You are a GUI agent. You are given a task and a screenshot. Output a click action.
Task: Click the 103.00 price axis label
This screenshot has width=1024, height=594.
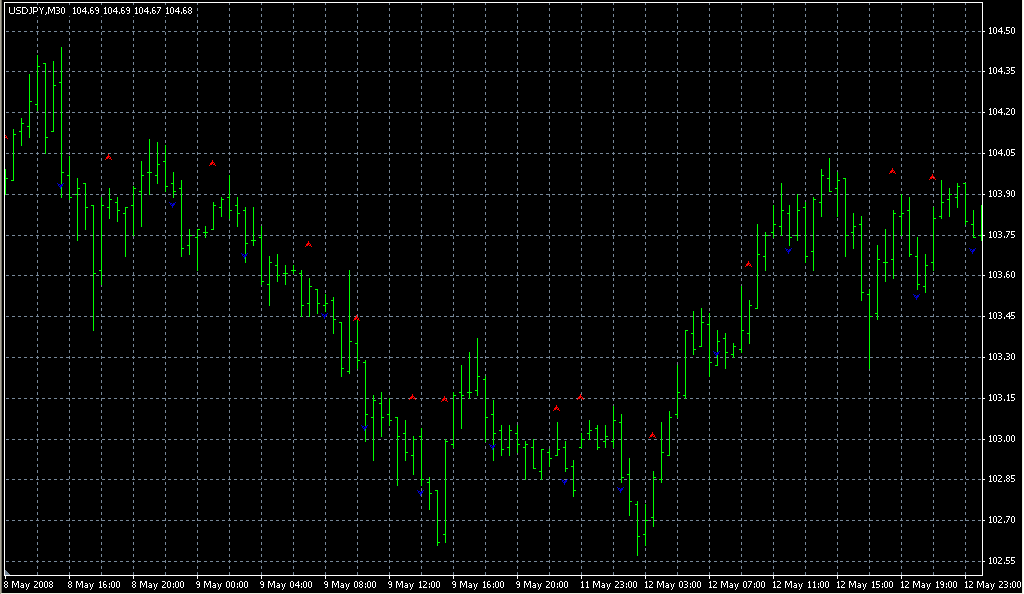(x=1001, y=439)
